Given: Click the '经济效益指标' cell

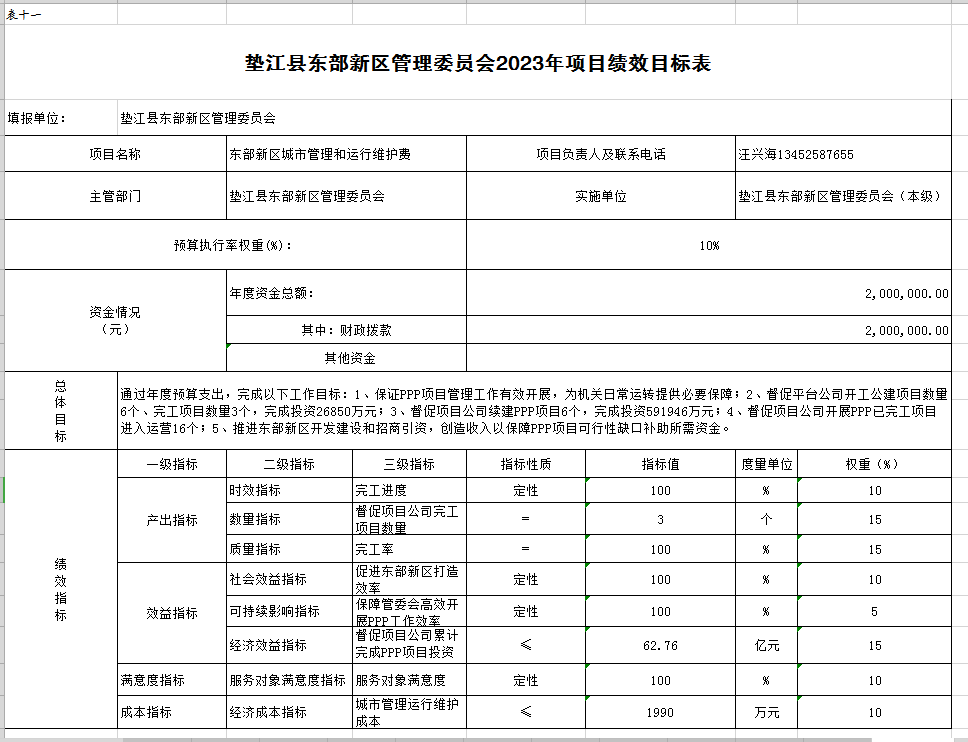Looking at the screenshot, I should (290, 645).
